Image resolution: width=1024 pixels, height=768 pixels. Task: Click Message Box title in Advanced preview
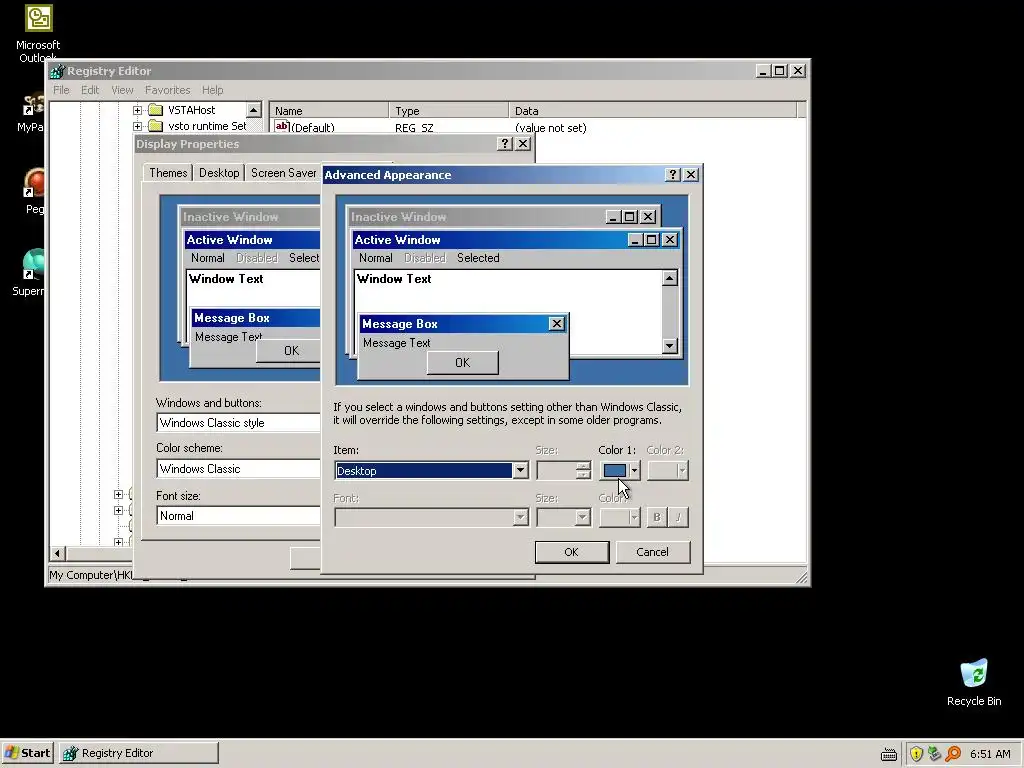tap(400, 324)
